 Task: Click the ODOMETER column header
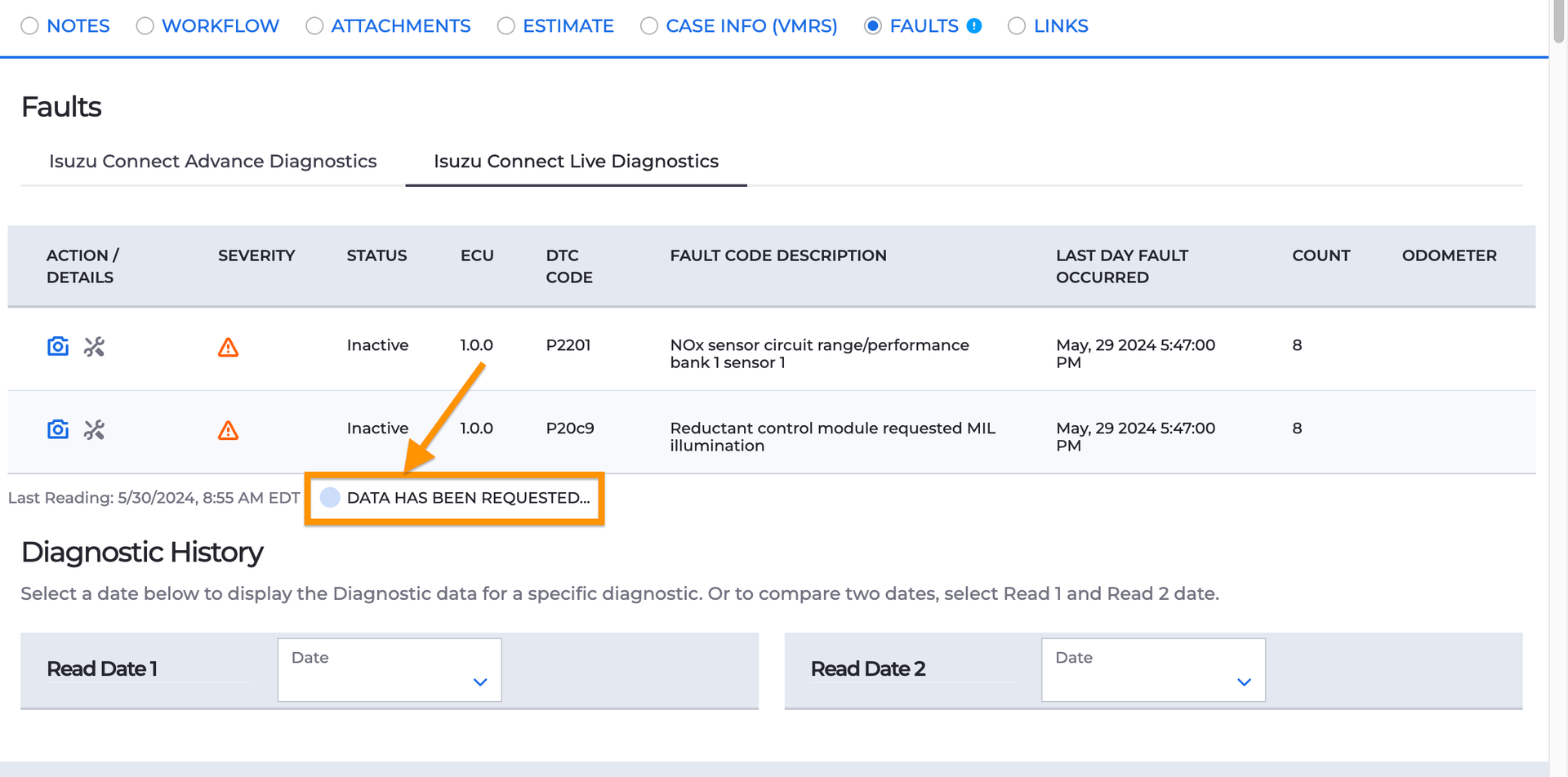click(x=1450, y=255)
